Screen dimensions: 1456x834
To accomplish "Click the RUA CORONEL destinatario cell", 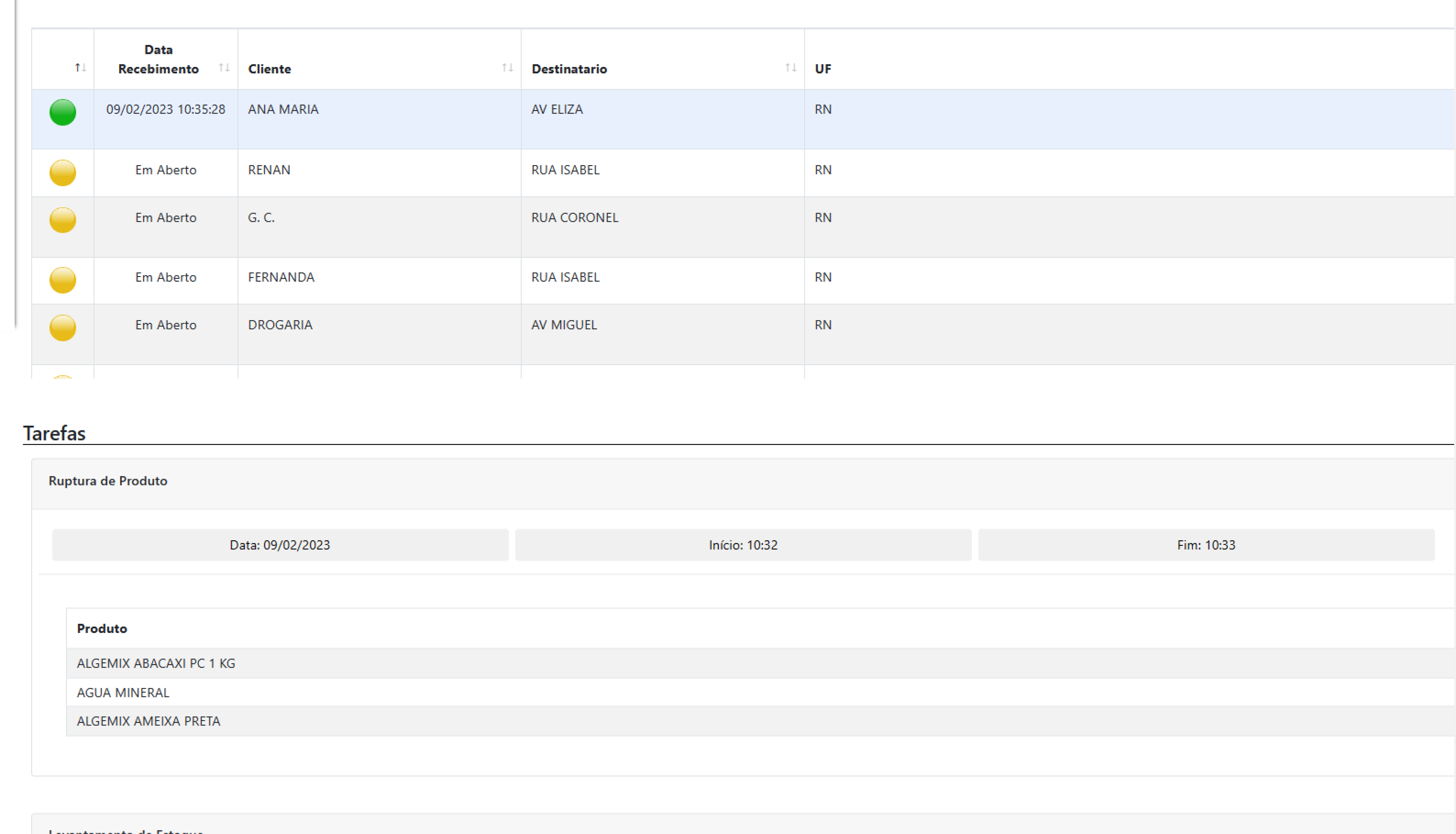I will [x=574, y=218].
